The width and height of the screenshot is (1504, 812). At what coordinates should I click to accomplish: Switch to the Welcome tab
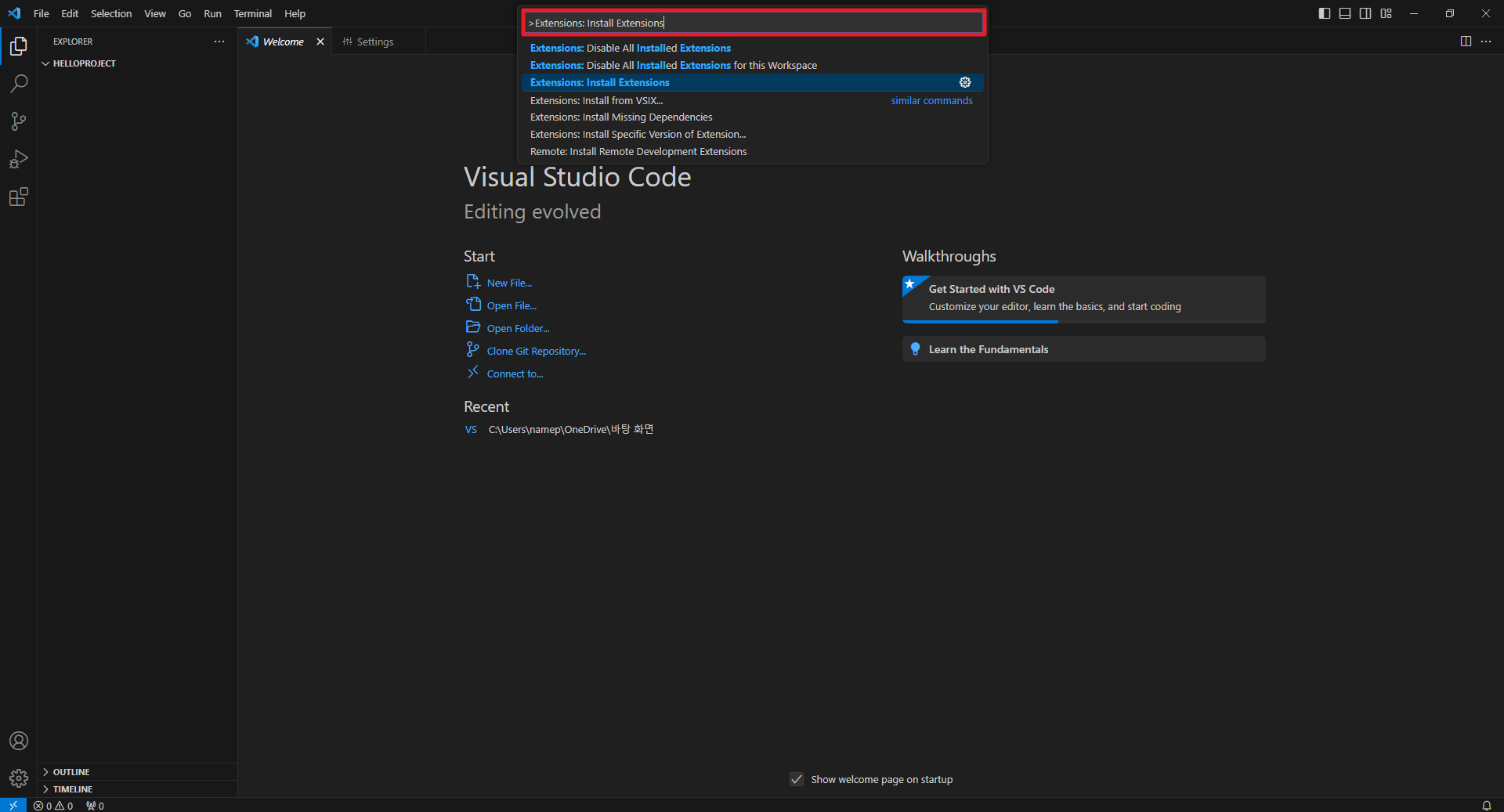(283, 42)
